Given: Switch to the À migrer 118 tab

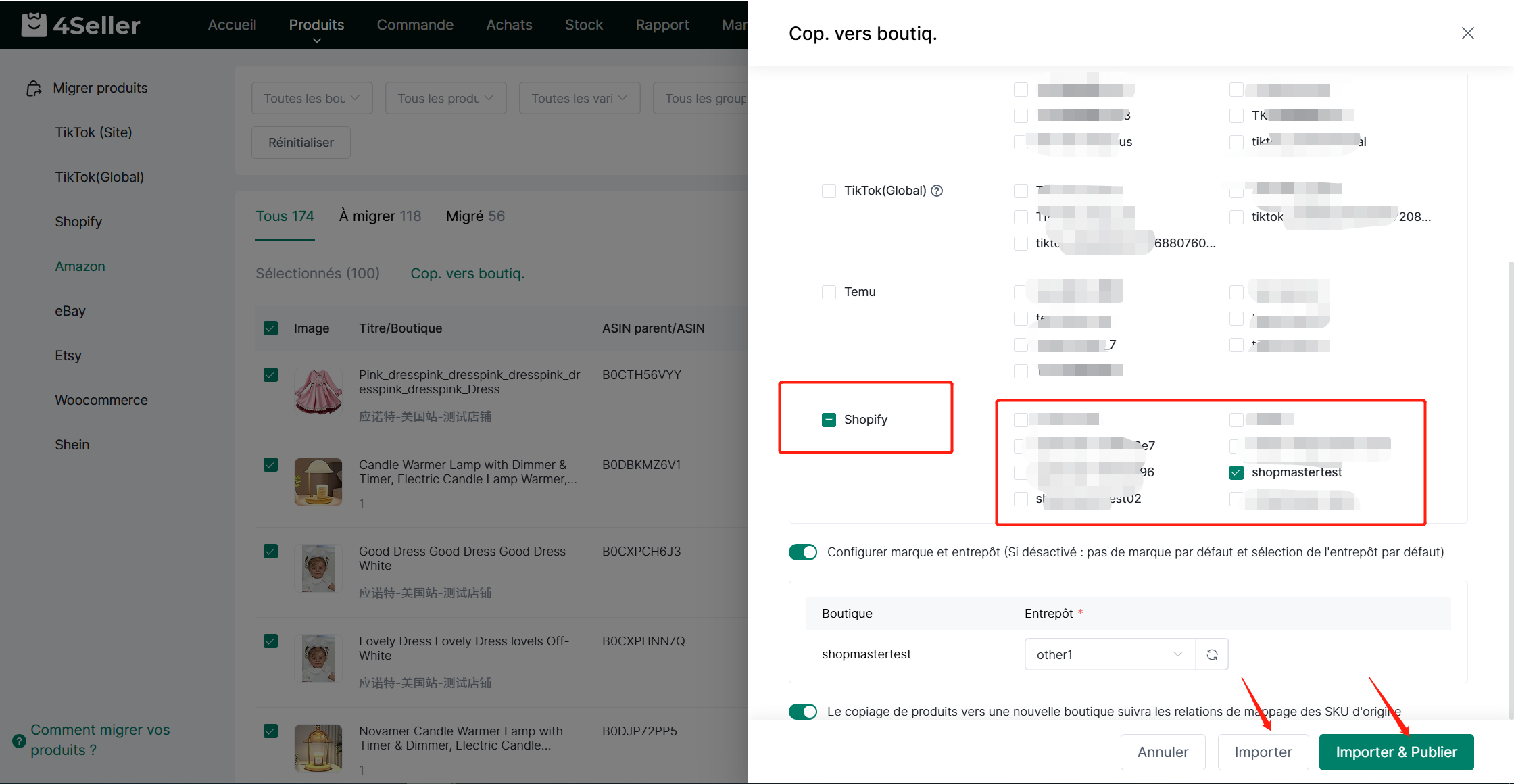Looking at the screenshot, I should click(x=380, y=216).
